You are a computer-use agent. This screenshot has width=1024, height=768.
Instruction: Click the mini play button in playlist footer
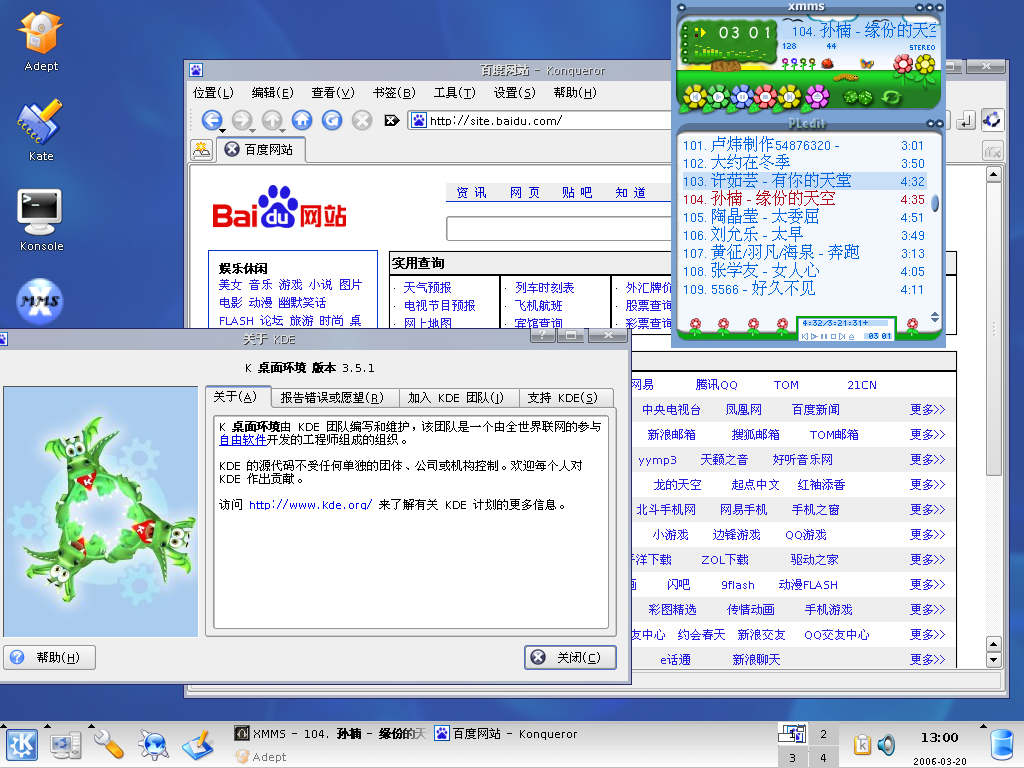click(814, 336)
